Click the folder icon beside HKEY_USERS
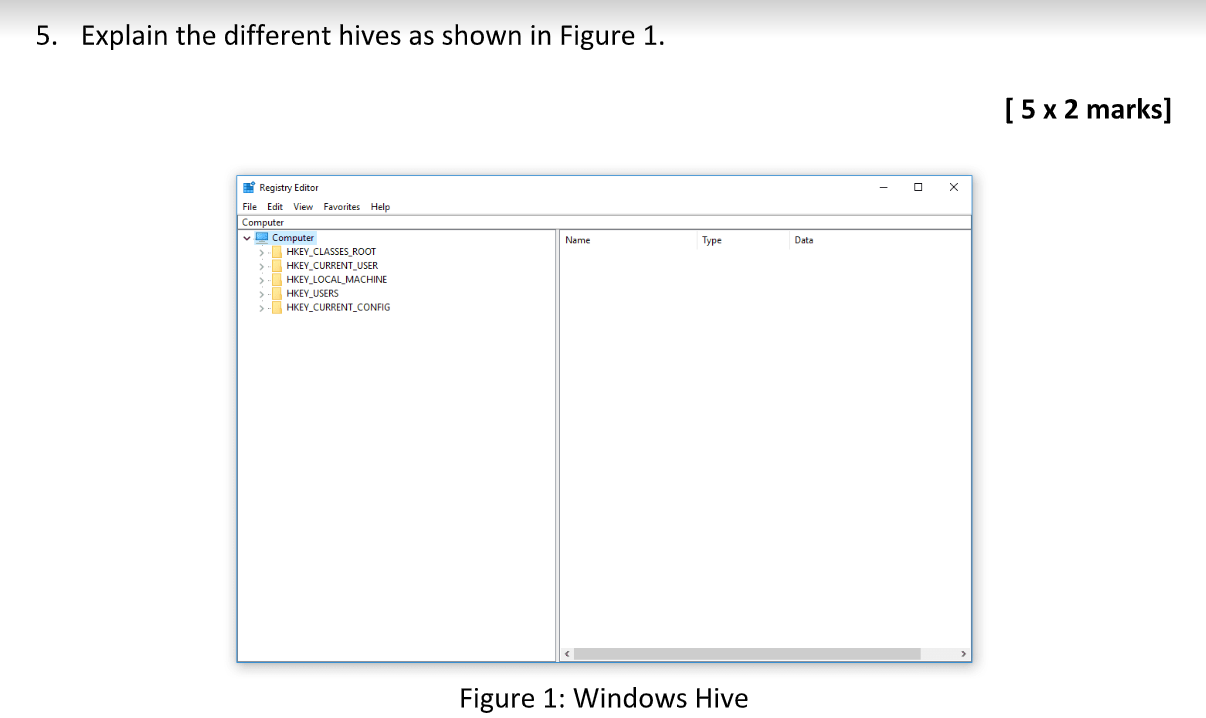This screenshot has height=718, width=1206. tap(275, 293)
